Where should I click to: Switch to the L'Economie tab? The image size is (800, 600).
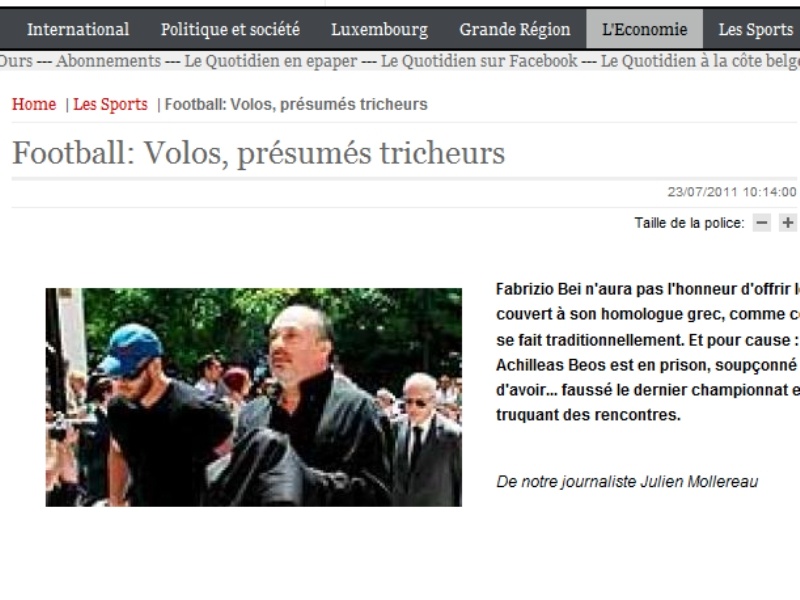[644, 29]
